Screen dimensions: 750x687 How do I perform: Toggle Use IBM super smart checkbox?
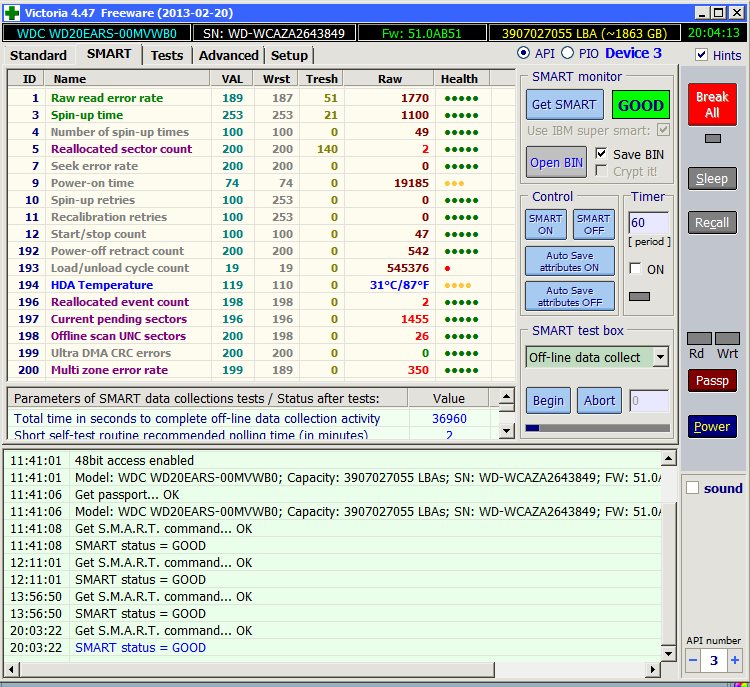[x=663, y=130]
